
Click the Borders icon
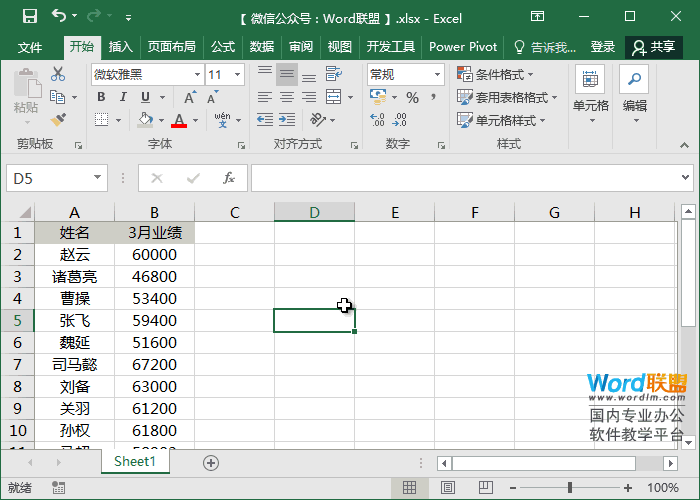[x=102, y=120]
